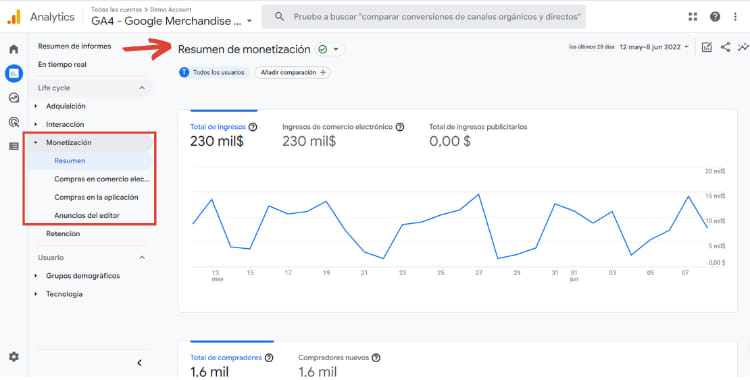The height and width of the screenshot is (380, 750).
Task: Open the Admin gear icon
Action: [x=14, y=357]
